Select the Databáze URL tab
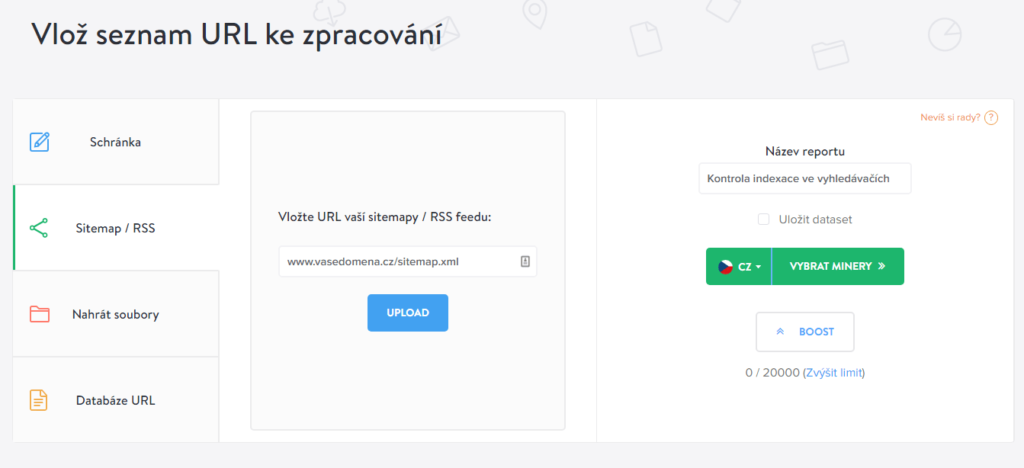1024x468 pixels. pyautogui.click(x=116, y=400)
